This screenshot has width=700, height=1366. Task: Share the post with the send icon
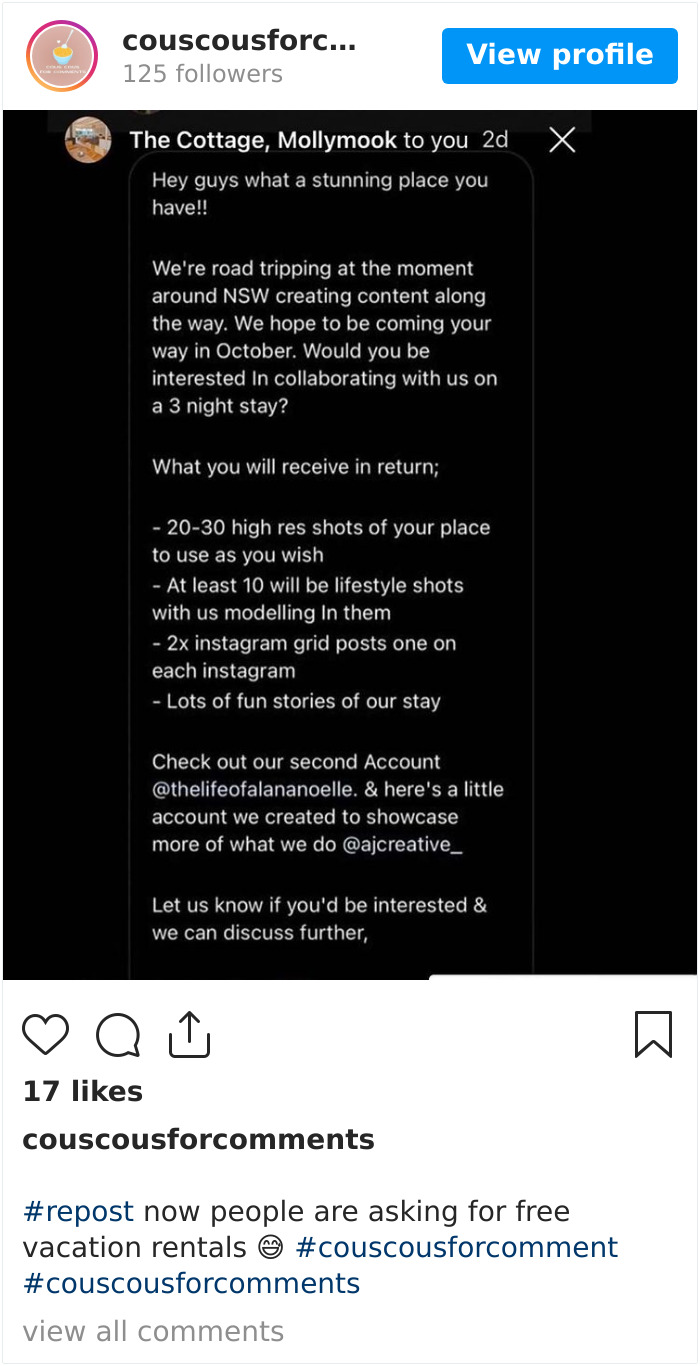pyautogui.click(x=189, y=1034)
